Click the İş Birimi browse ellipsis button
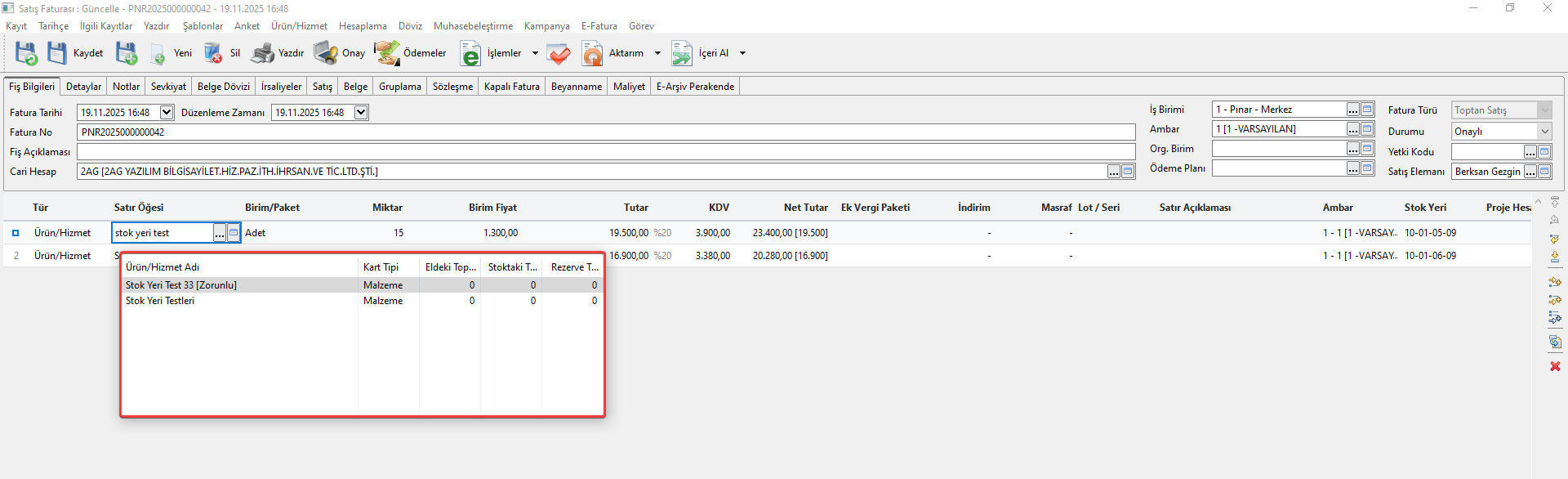The image size is (1568, 479). (1353, 110)
